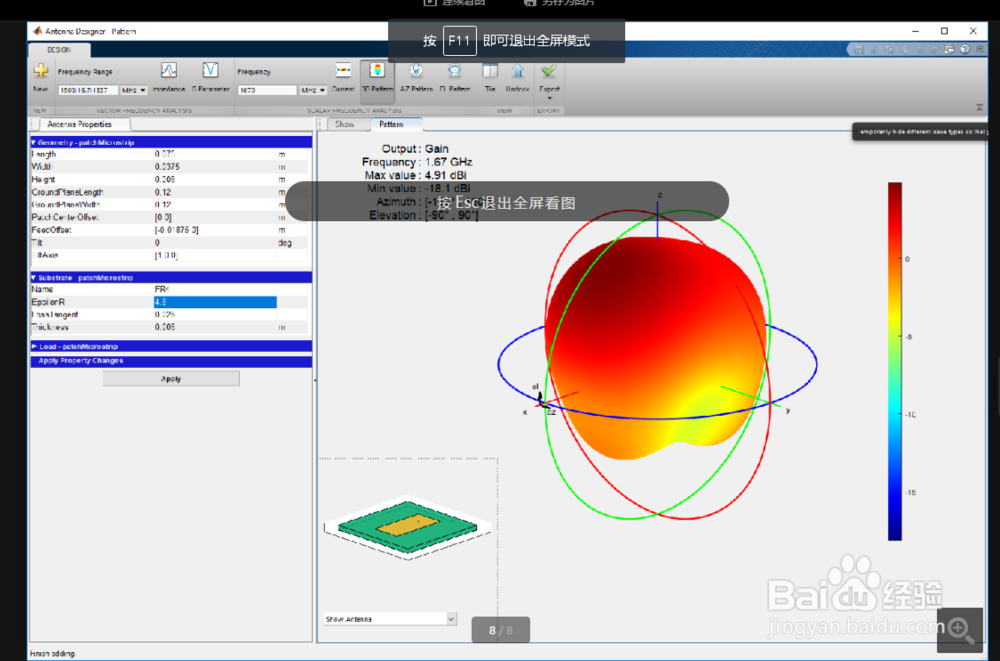
Task: Click the Tile view icon
Action: click(x=490, y=70)
